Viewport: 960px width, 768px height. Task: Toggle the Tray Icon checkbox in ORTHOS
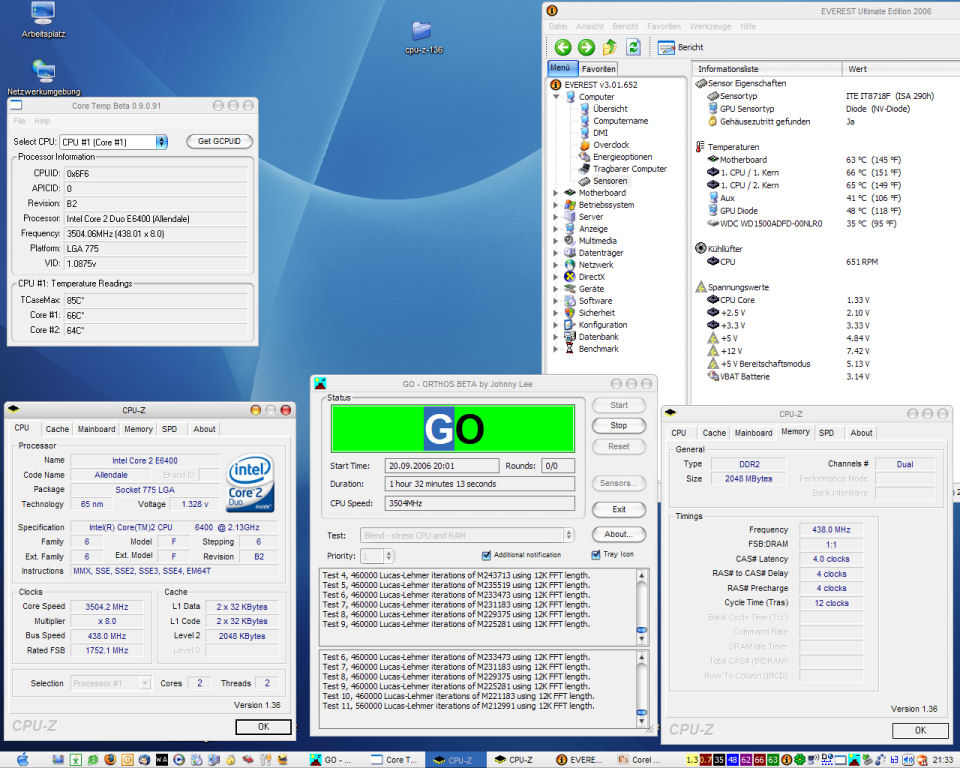(x=596, y=555)
